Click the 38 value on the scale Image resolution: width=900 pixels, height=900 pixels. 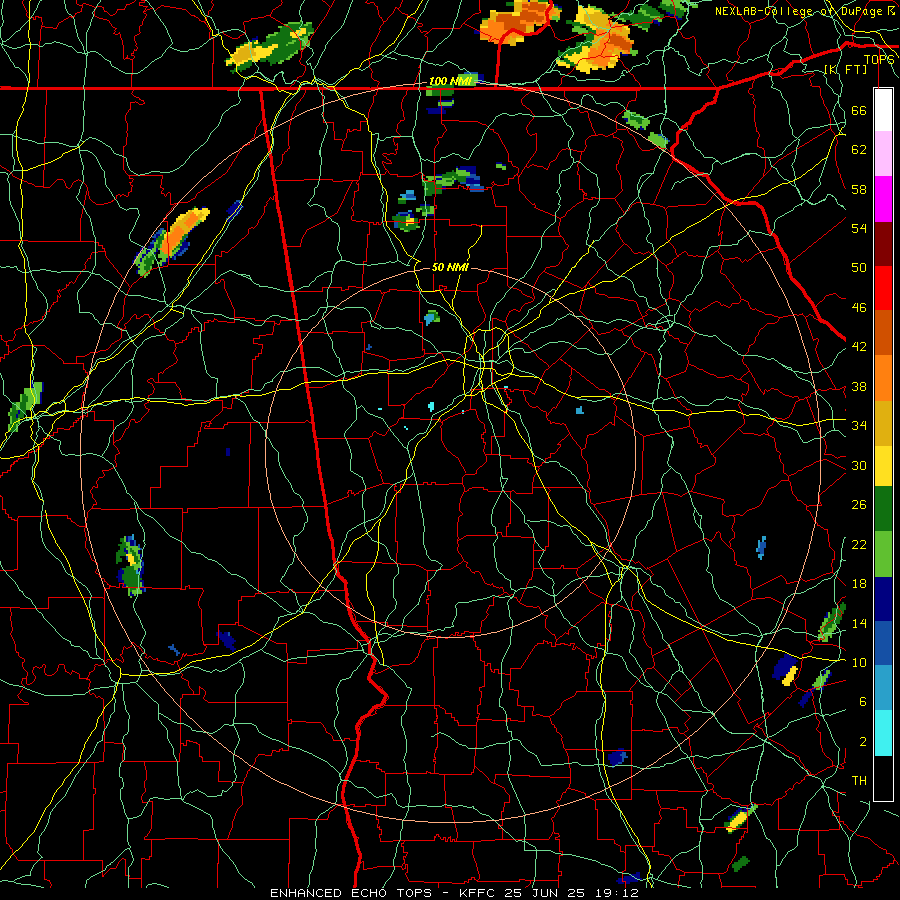point(859,386)
